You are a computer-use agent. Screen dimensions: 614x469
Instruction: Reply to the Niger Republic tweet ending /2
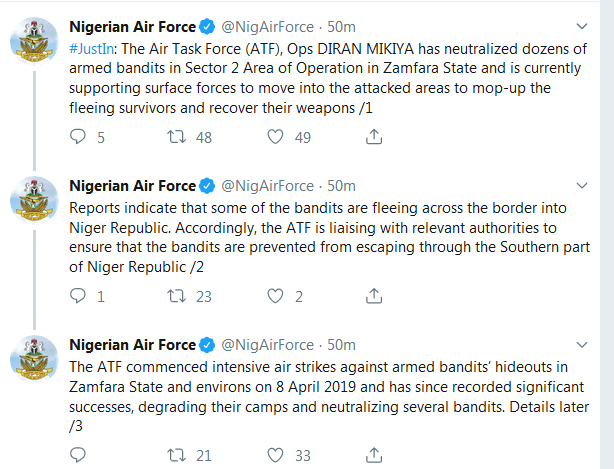78,296
